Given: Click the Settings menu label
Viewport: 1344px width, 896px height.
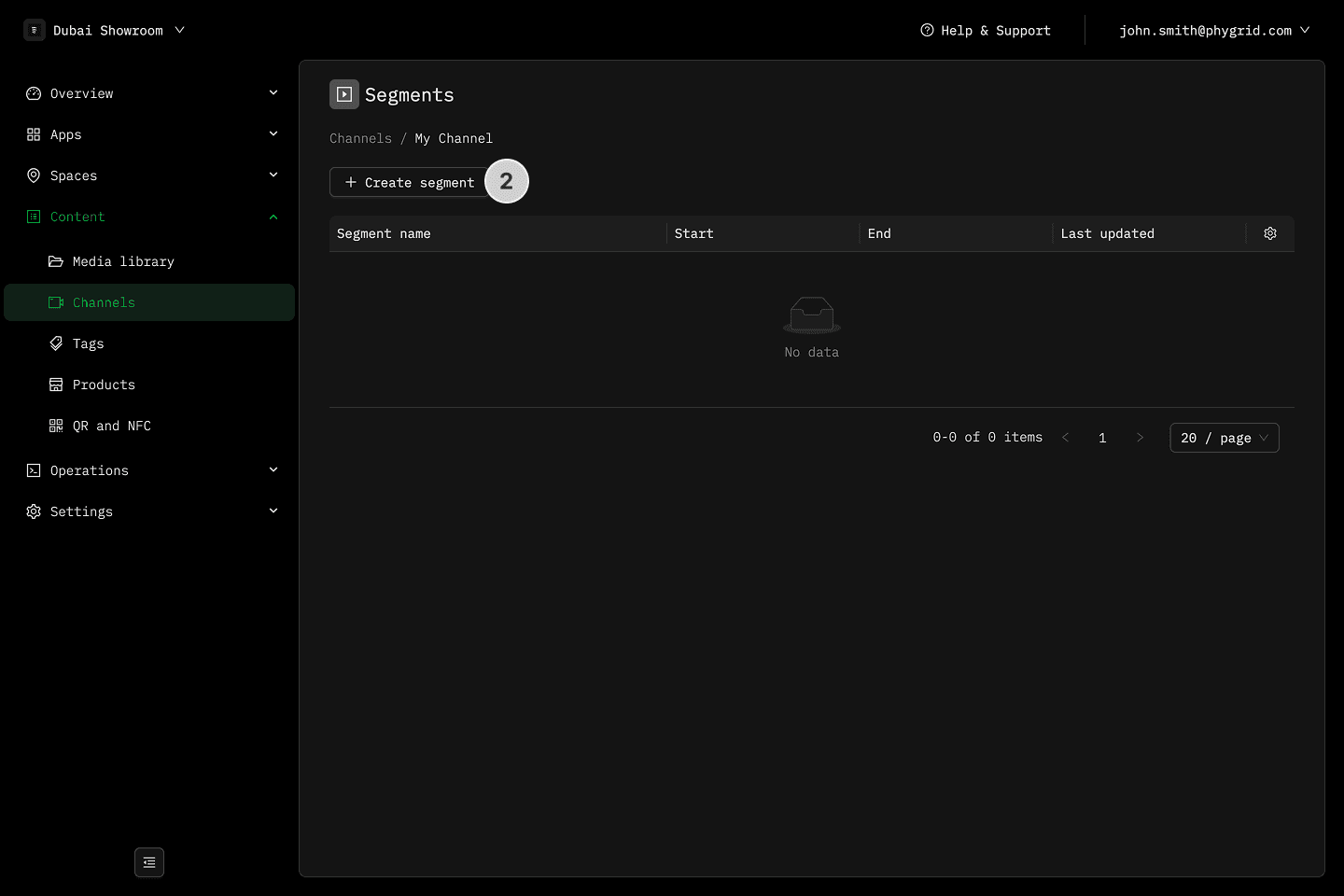Looking at the screenshot, I should click(x=82, y=511).
